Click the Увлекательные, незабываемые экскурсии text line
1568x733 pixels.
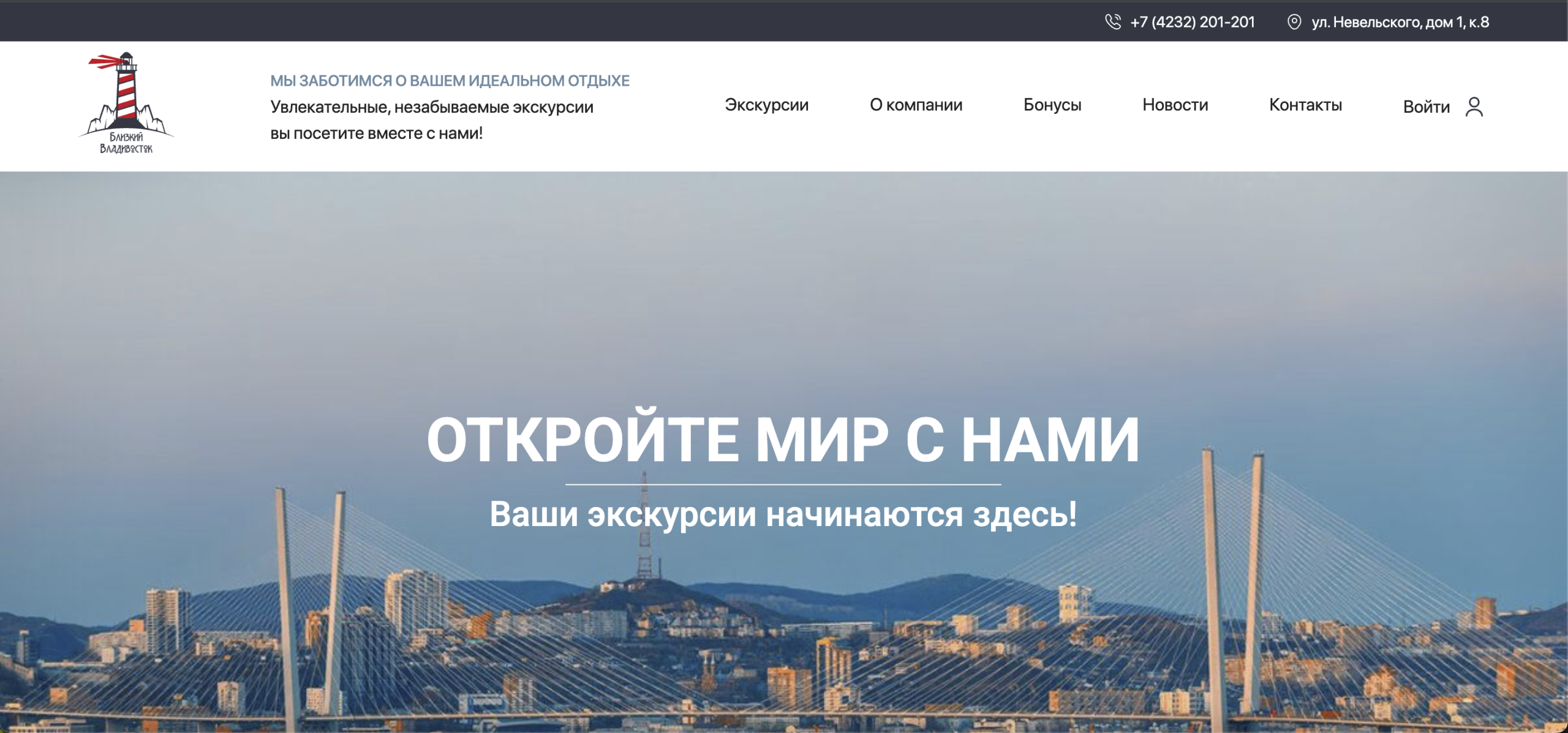coord(432,107)
